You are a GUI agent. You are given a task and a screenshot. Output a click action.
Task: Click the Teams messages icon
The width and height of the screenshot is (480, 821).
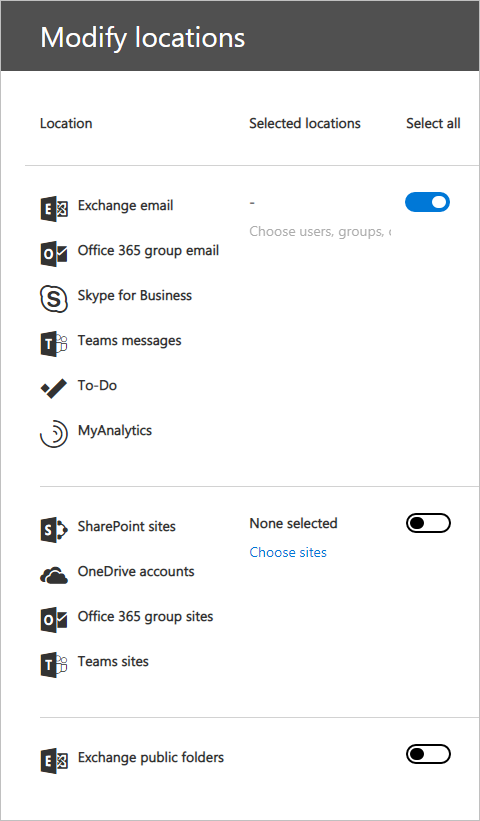54,344
